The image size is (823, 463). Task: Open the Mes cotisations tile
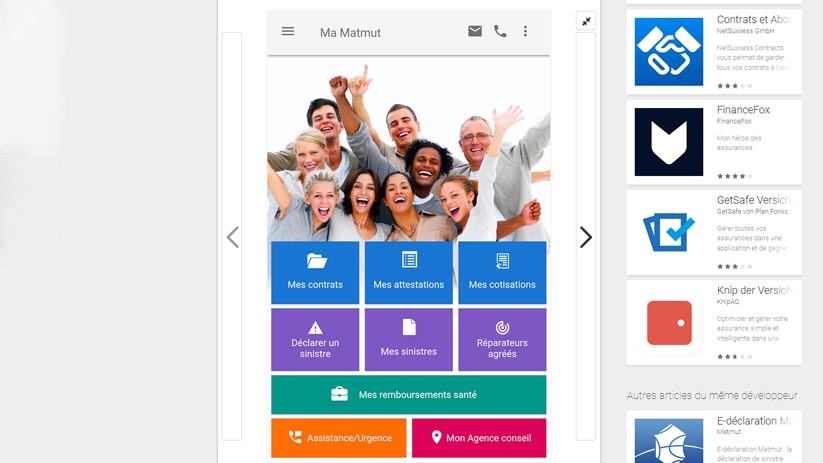click(x=502, y=272)
